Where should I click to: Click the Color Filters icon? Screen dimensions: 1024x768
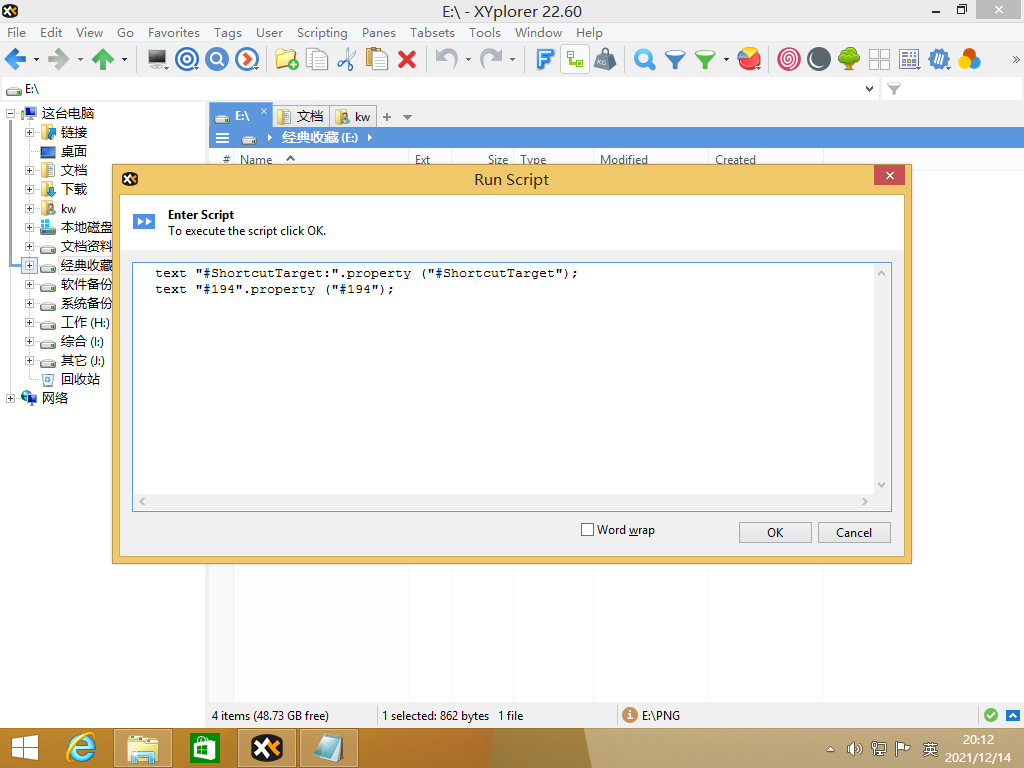coord(969,60)
